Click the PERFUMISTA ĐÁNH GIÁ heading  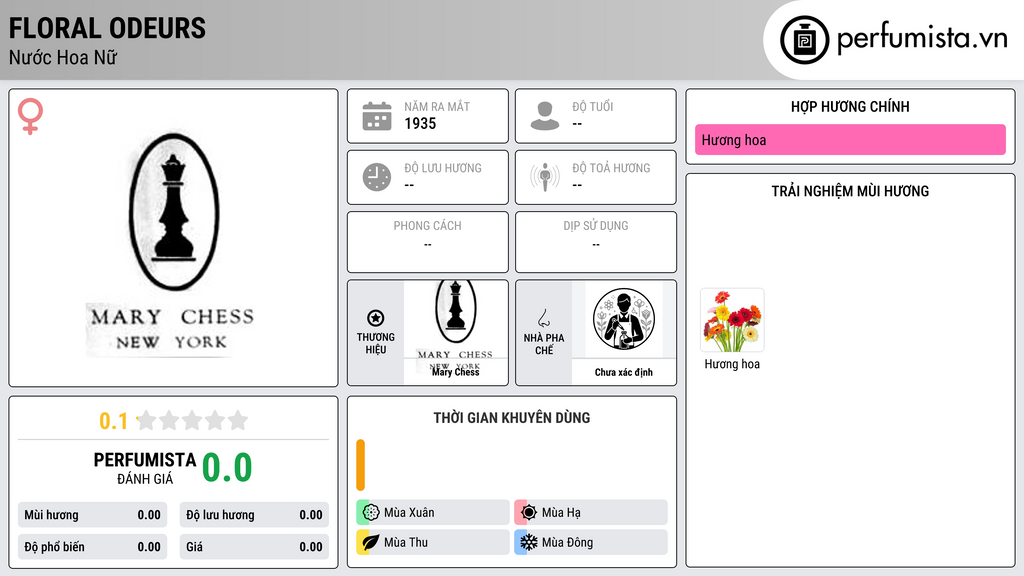145,468
